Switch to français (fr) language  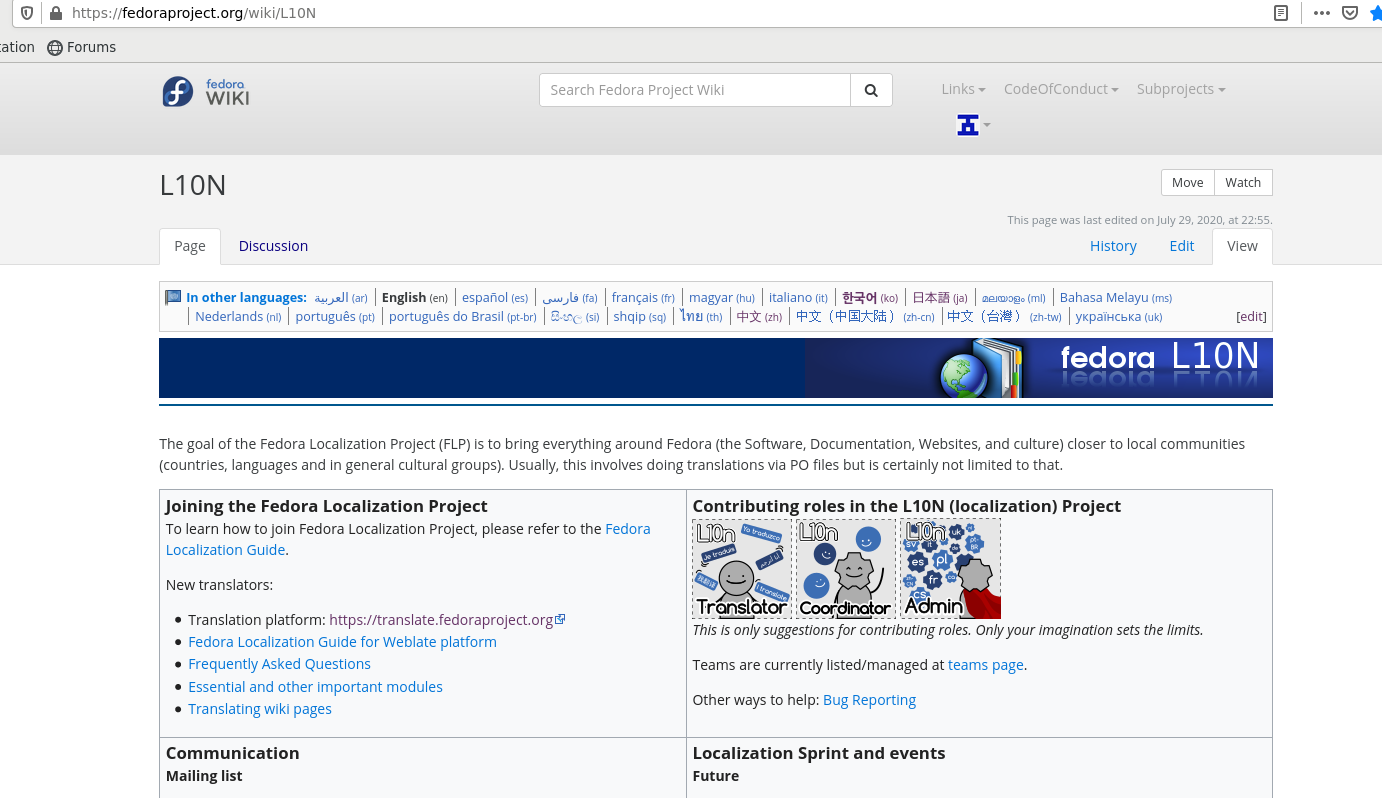pos(643,298)
